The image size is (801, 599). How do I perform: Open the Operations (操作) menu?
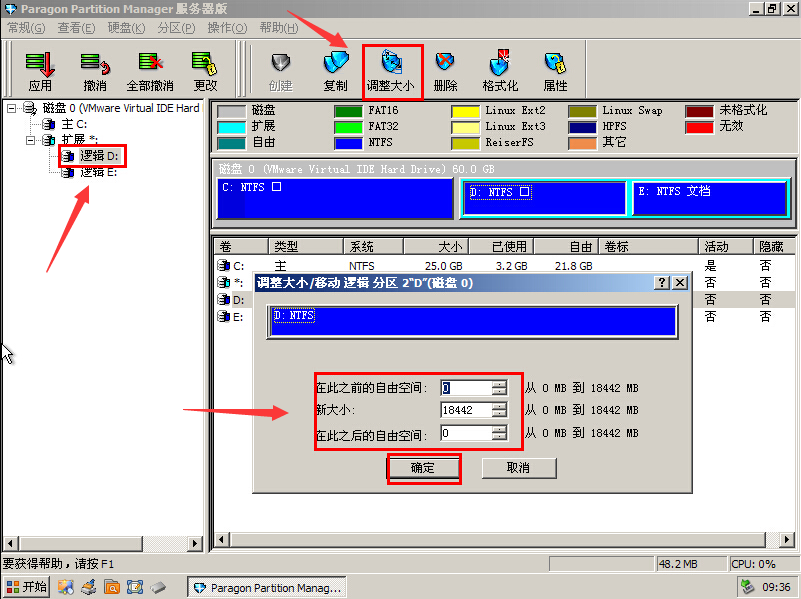pos(227,28)
